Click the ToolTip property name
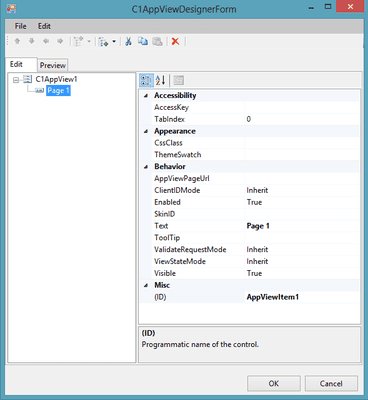368x400 pixels. tap(167, 238)
